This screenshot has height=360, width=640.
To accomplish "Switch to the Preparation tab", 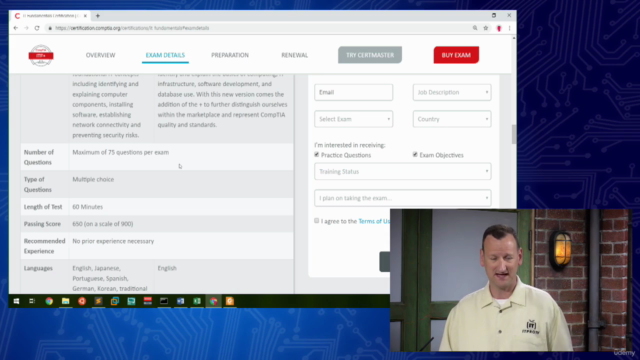I will click(x=230, y=55).
